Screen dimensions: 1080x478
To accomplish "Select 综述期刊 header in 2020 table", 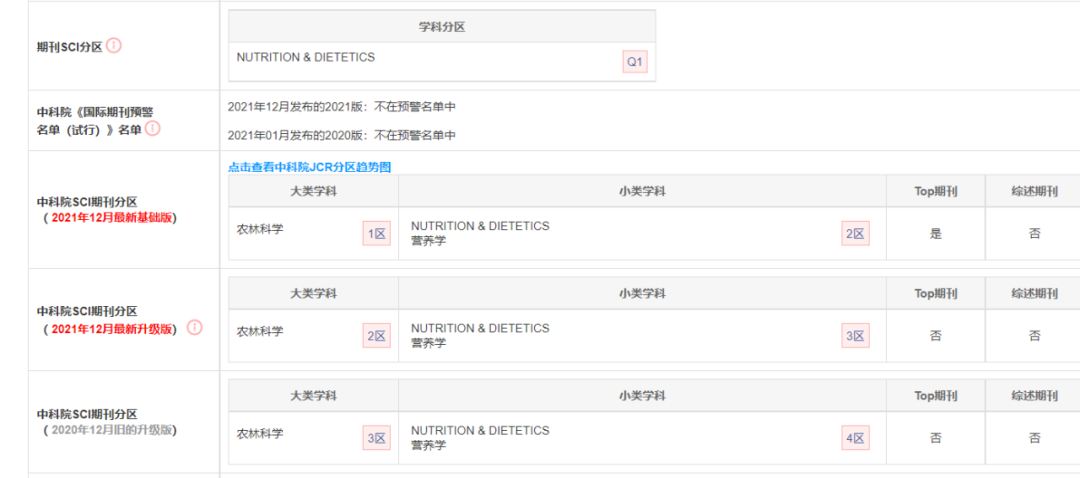I will click(1035, 395).
